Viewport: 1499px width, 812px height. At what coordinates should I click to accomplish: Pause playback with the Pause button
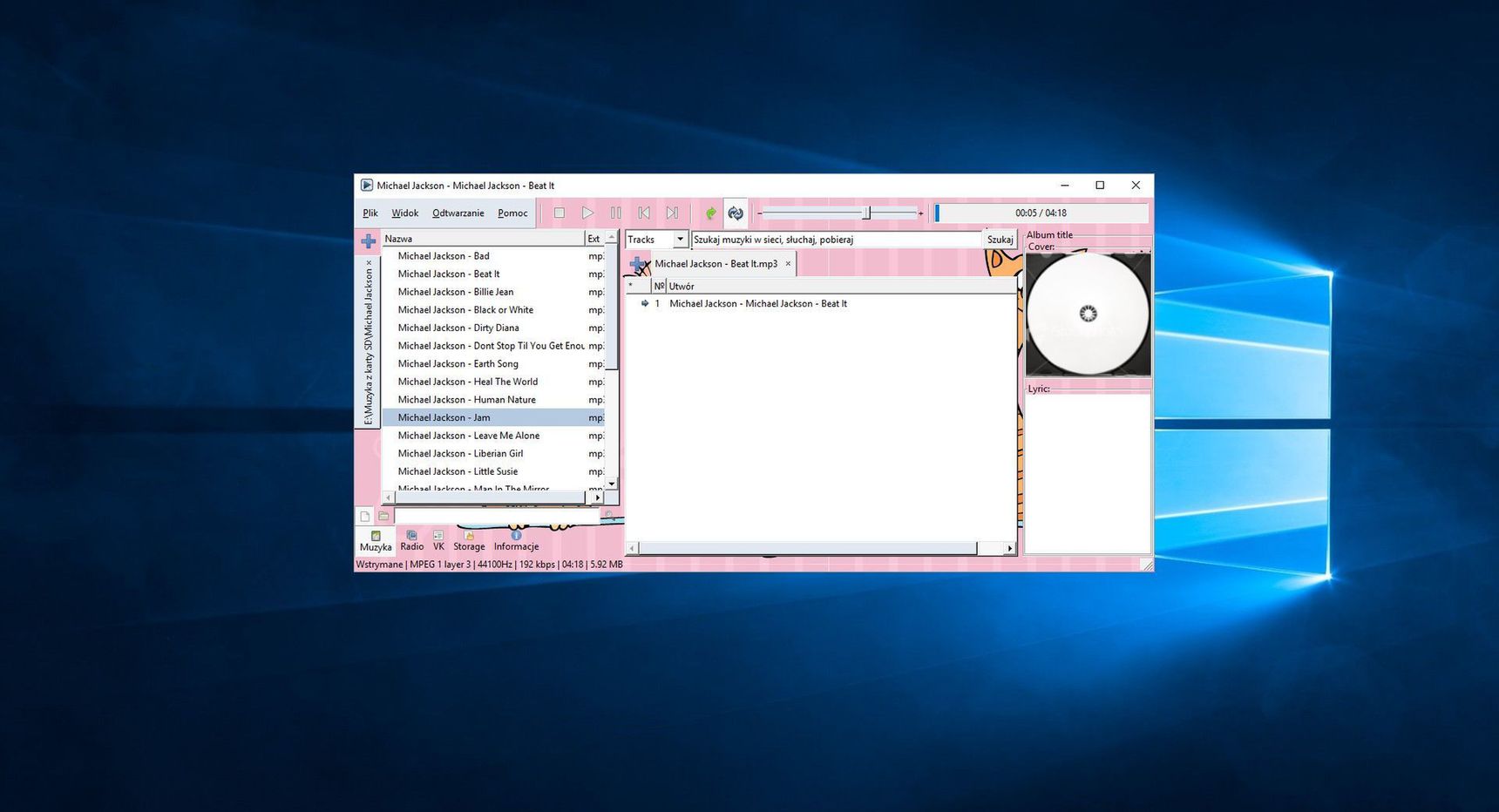(615, 213)
